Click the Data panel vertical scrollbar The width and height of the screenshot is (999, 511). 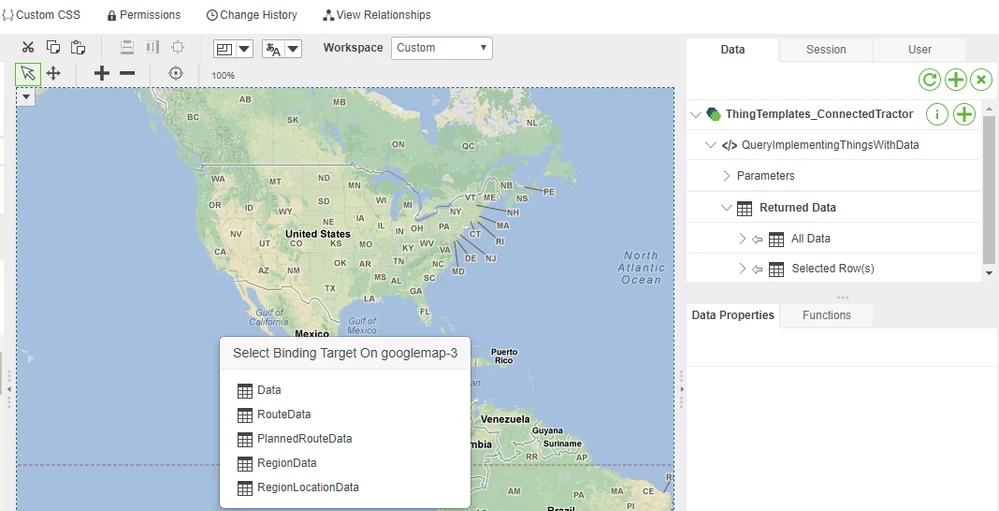tap(989, 190)
